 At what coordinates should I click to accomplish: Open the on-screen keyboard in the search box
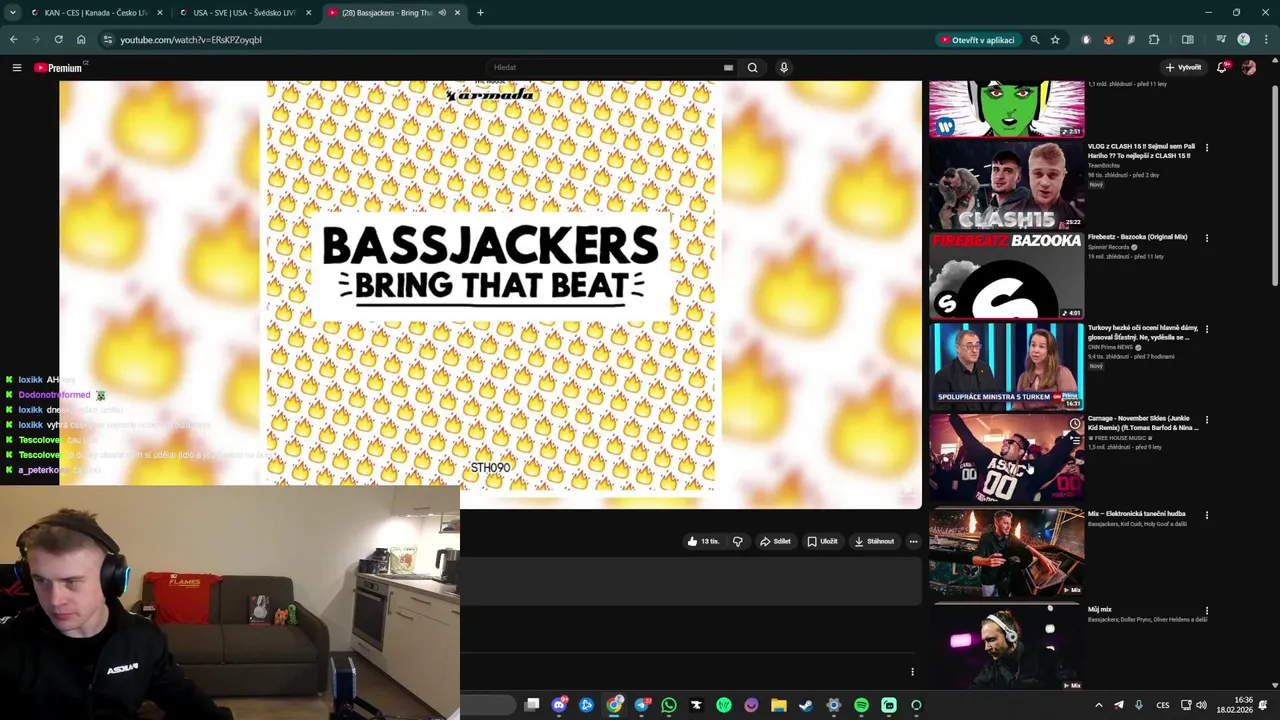tap(728, 68)
